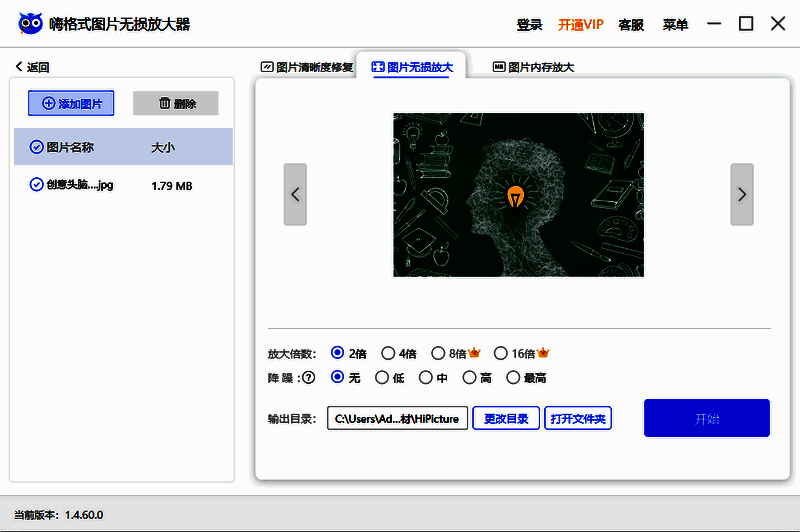800x532 pixels.
Task: Select the 1.79 MB size cell
Action: tap(172, 186)
